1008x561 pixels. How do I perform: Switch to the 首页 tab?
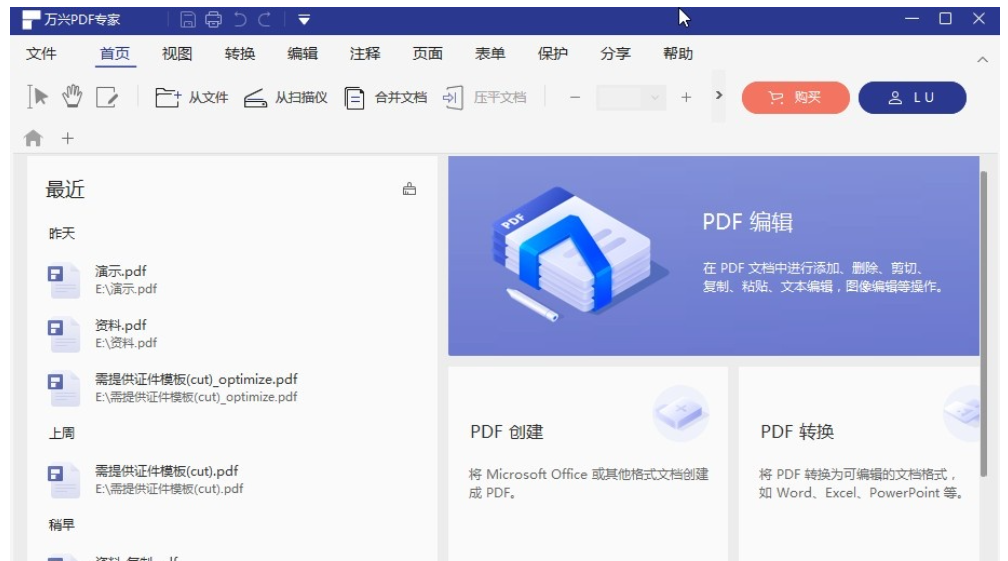click(x=115, y=54)
